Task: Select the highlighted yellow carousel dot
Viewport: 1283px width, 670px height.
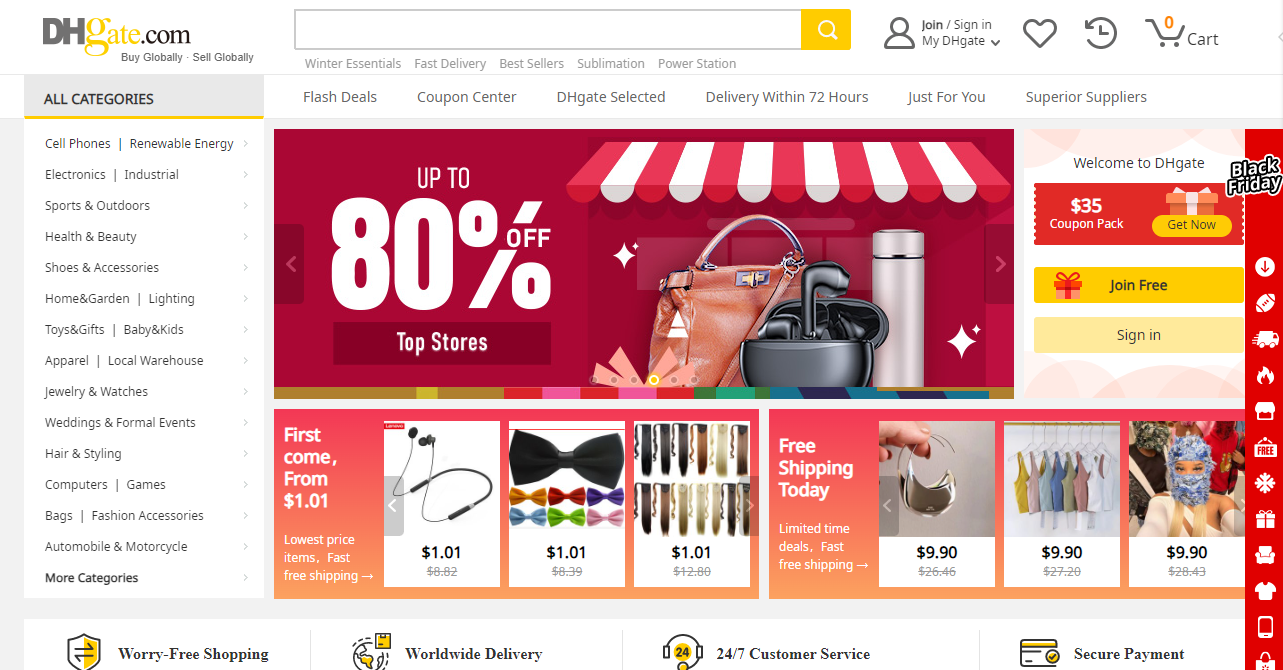Action: (x=653, y=380)
